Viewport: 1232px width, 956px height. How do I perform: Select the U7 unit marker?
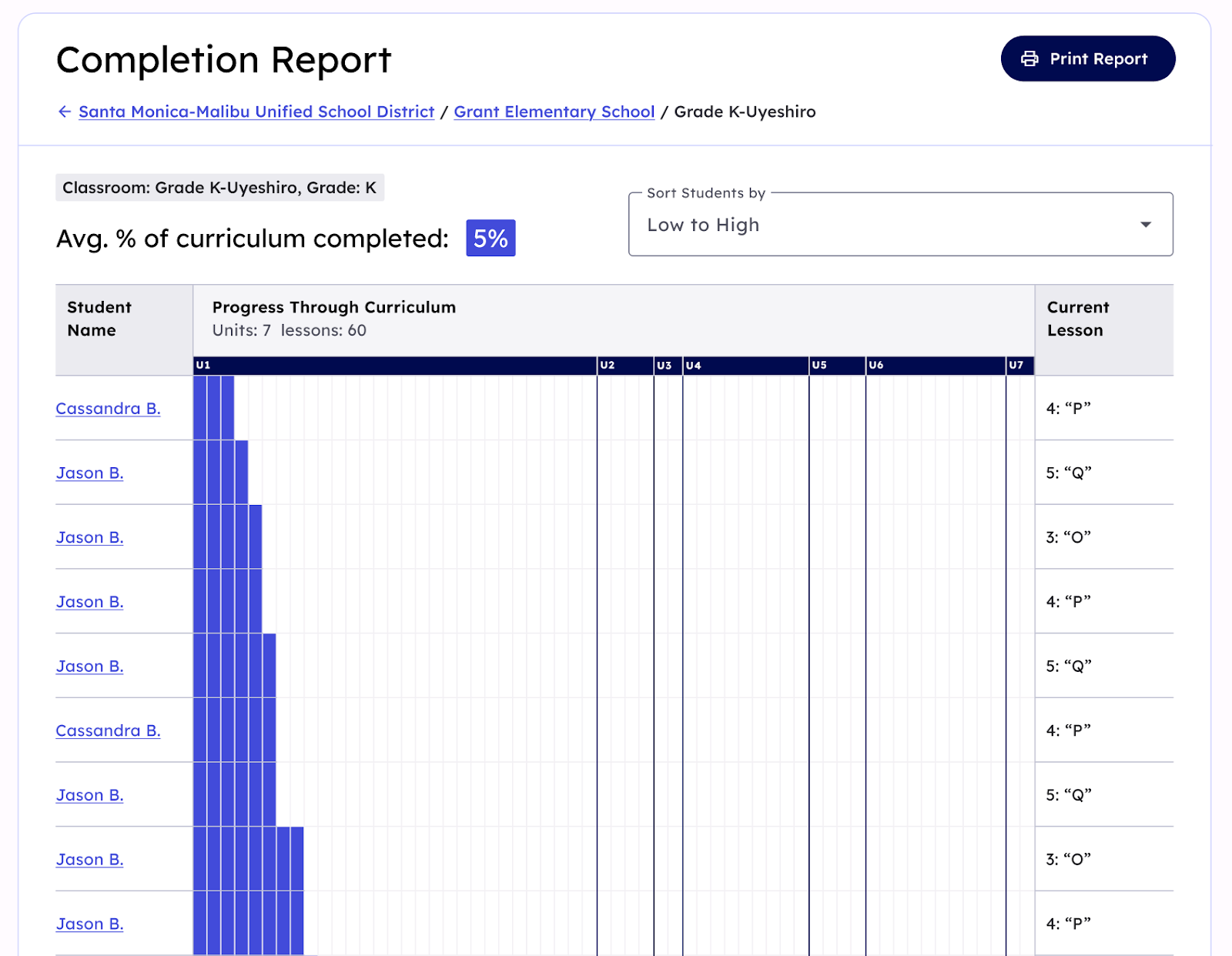pyautogui.click(x=1016, y=365)
